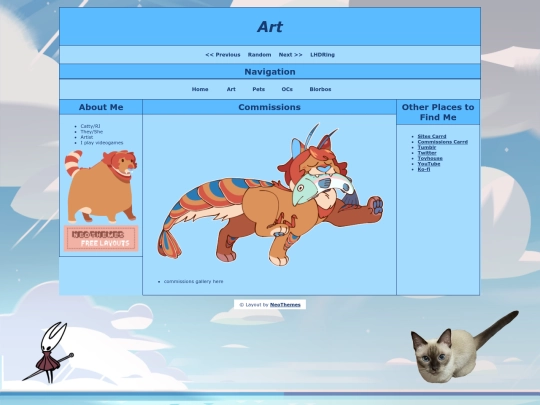Click the 'Navigation' heading bar
540x405 pixels.
click(x=270, y=72)
